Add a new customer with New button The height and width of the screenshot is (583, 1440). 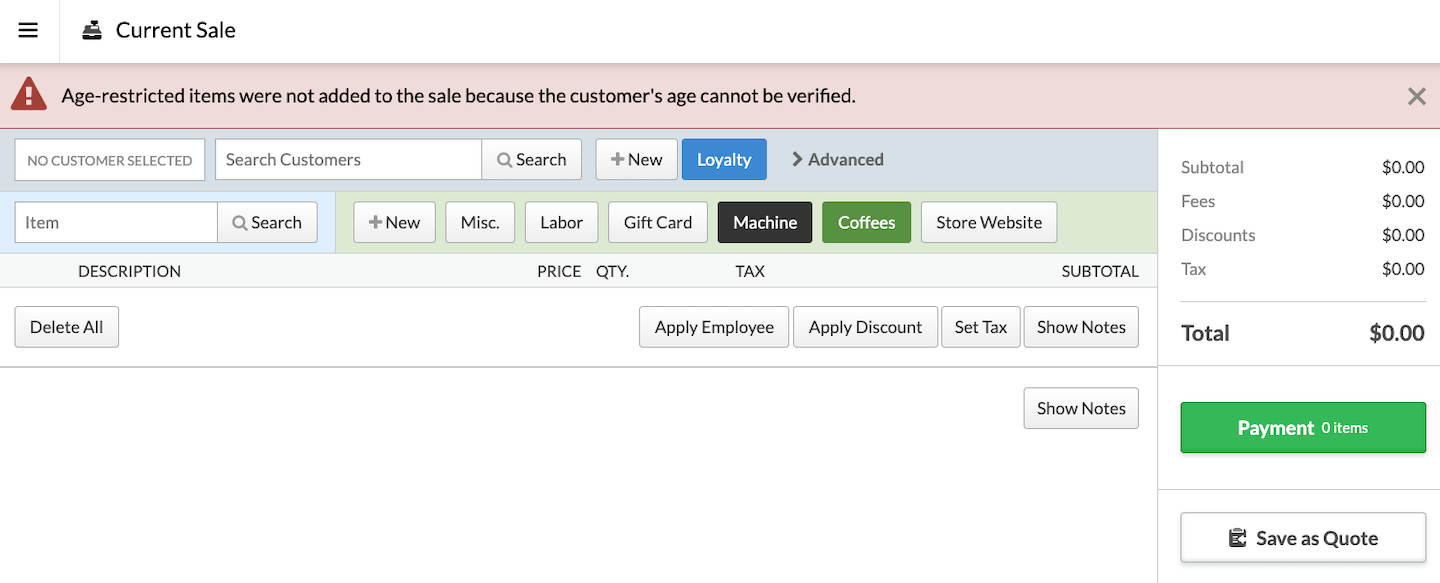[636, 160]
